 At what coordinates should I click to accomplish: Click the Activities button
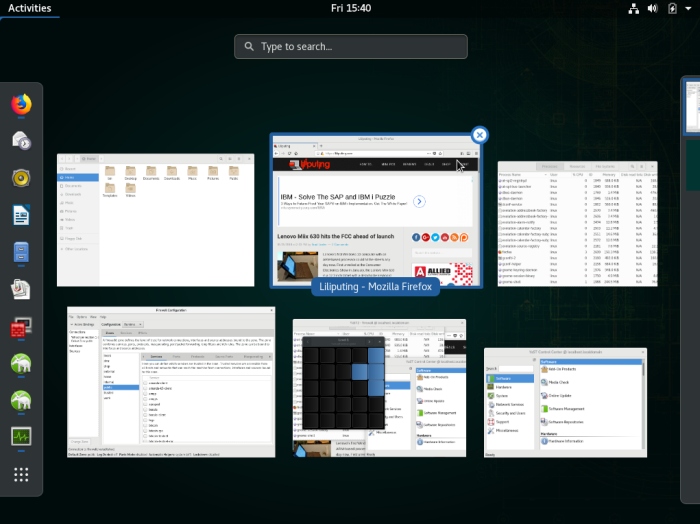(x=29, y=8)
